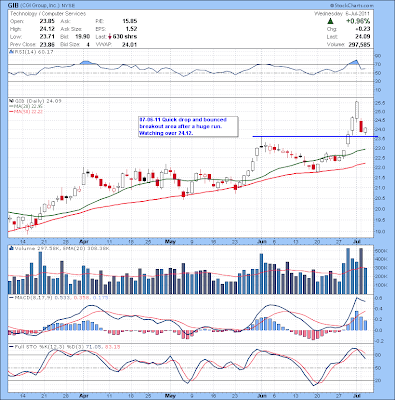Screen dimensions: 395x400
Task: Click the 90 level on RSI axis
Action: [x=378, y=55]
